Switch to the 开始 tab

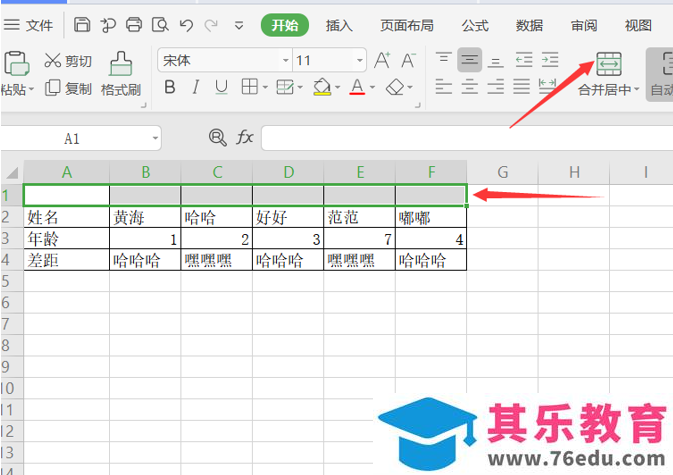pos(285,25)
